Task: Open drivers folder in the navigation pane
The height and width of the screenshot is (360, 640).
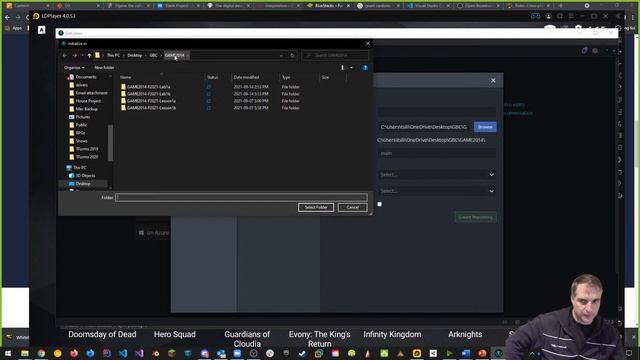Action: coord(82,85)
